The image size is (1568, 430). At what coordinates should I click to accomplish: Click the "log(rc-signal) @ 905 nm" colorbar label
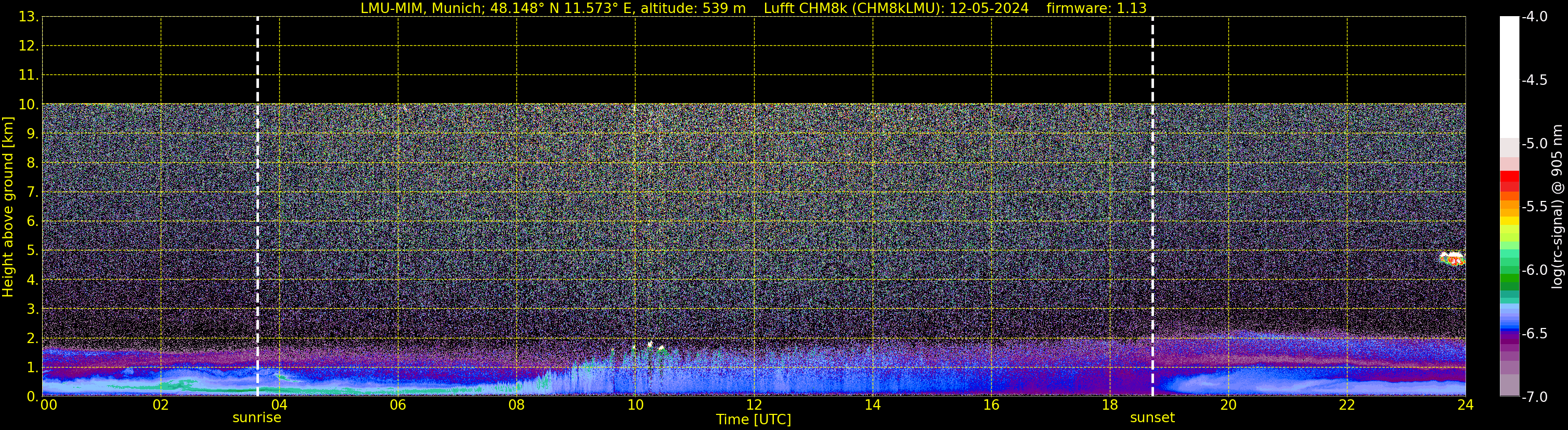(x=1557, y=207)
